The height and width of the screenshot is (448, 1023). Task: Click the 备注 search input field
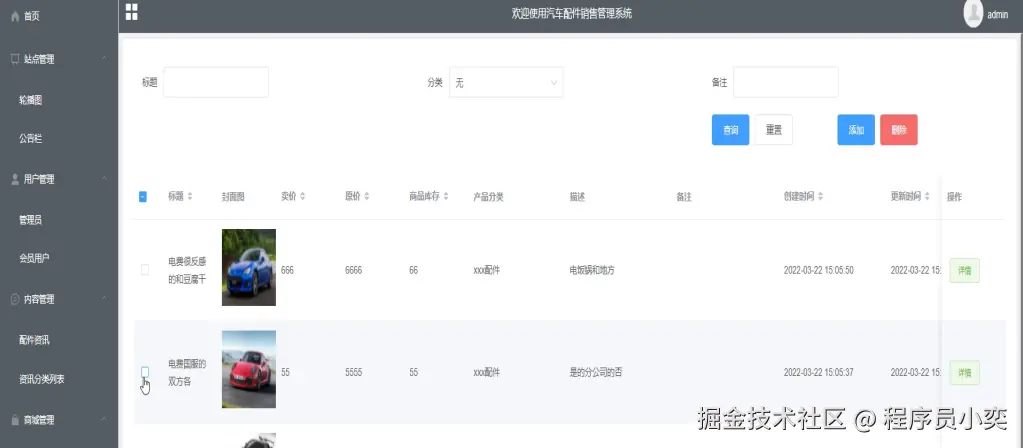[786, 82]
